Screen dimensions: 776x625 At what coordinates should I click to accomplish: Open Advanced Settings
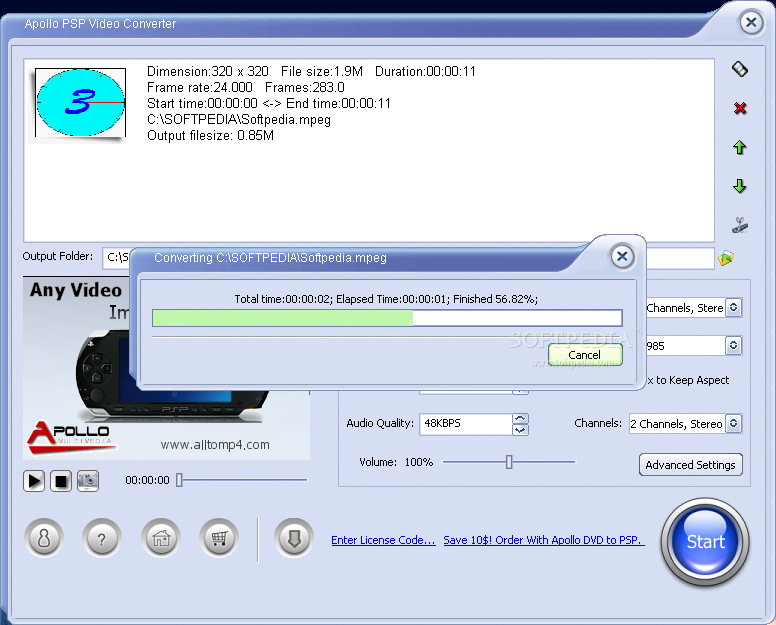coord(690,465)
